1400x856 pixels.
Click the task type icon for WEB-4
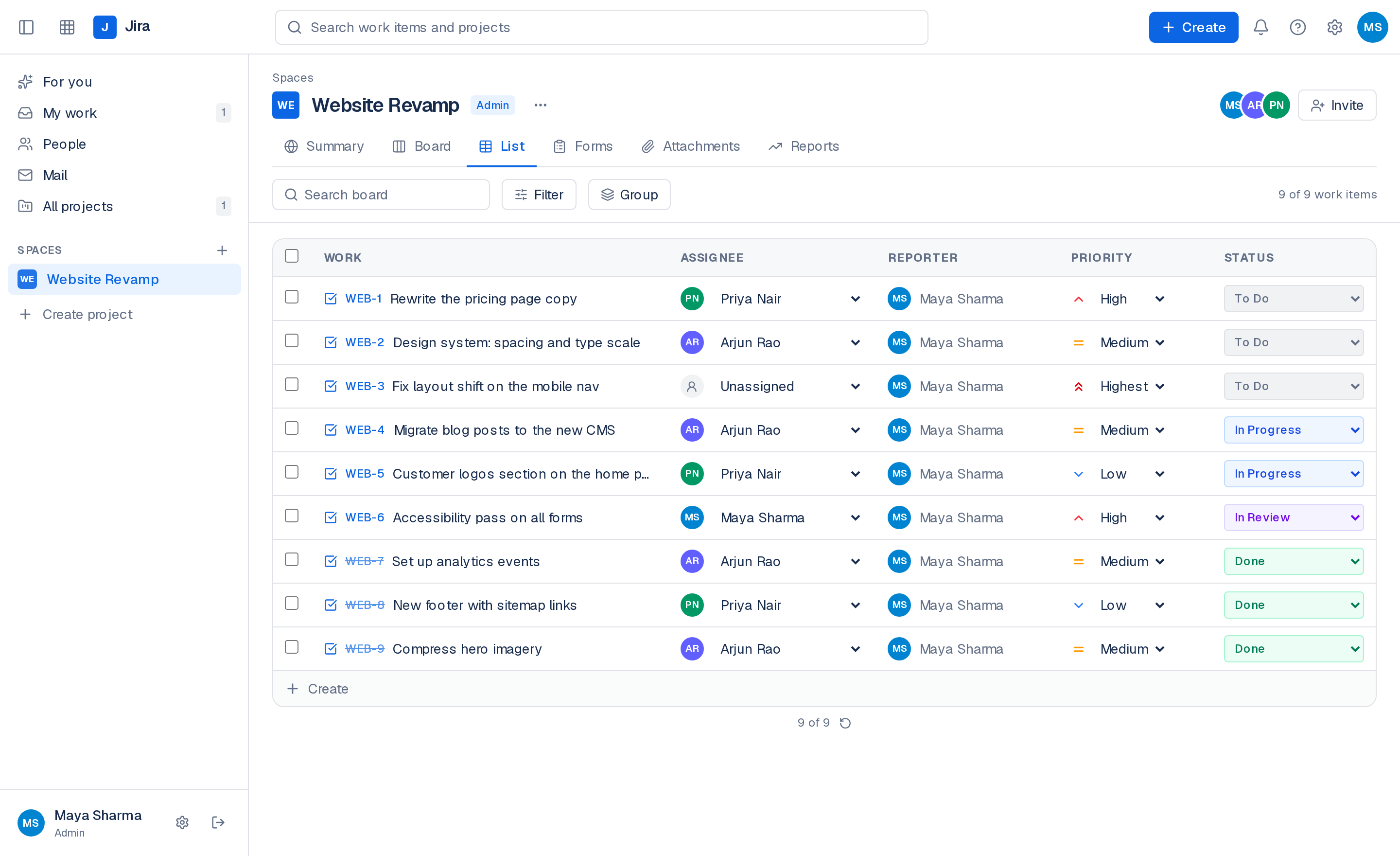tap(331, 430)
